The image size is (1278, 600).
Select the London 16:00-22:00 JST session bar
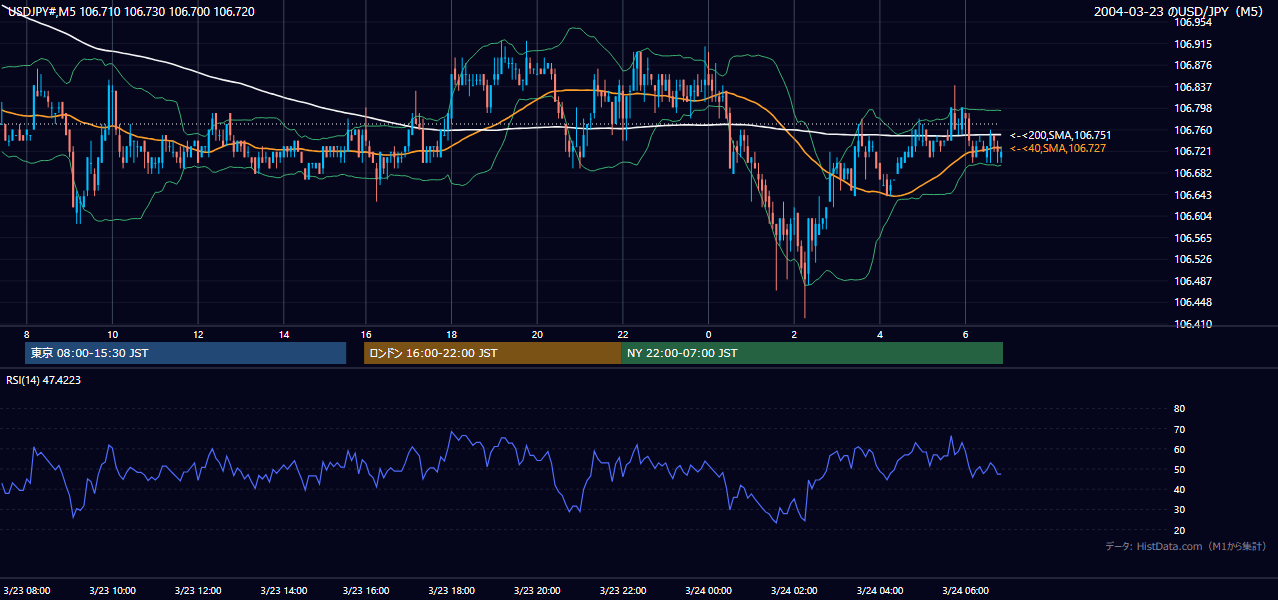(492, 353)
